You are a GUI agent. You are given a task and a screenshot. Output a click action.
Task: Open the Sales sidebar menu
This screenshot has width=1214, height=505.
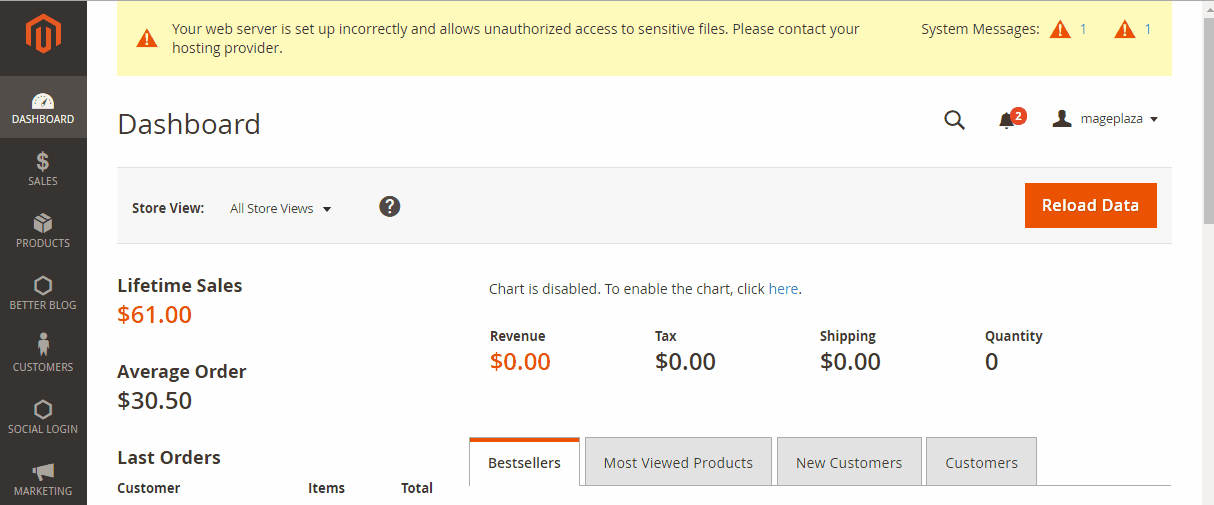point(43,168)
